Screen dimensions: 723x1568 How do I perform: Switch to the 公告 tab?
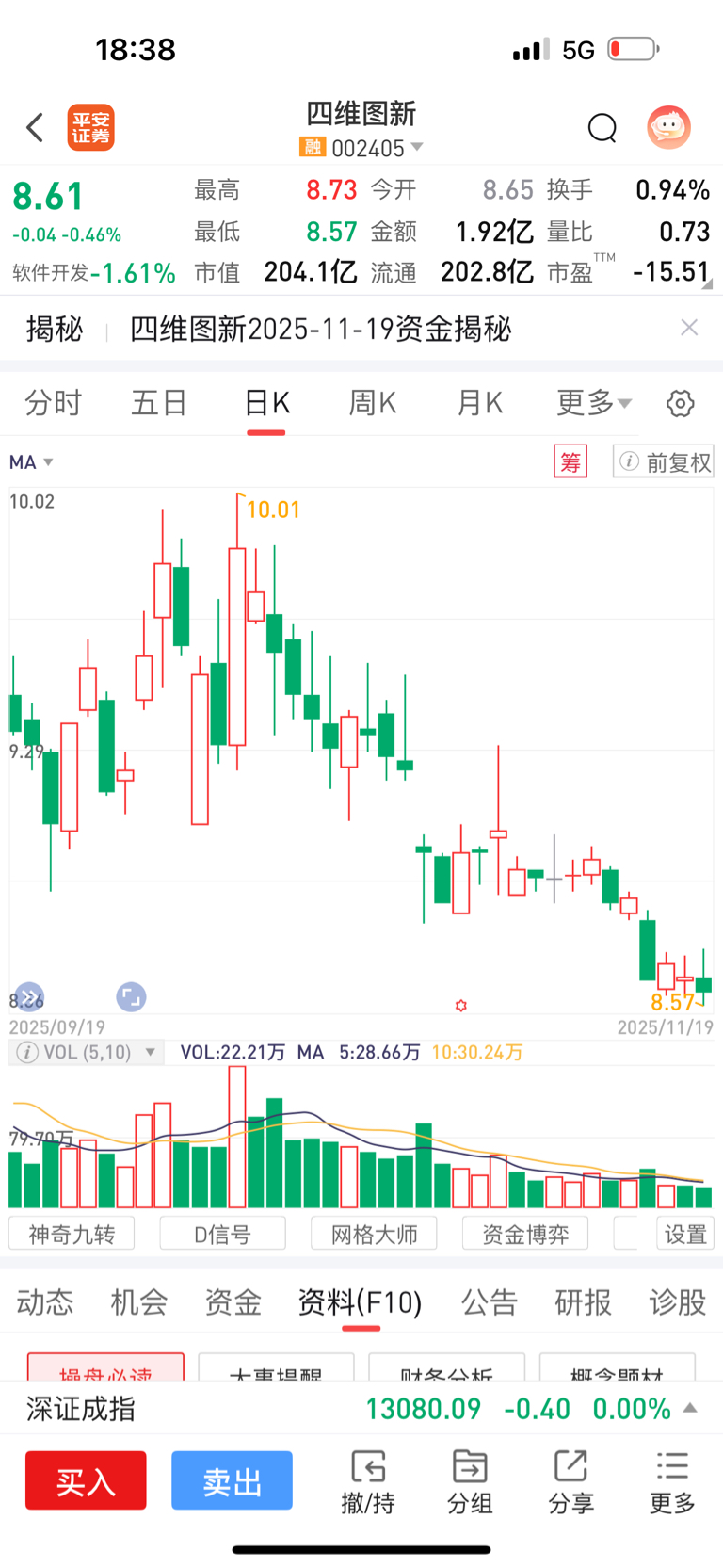490,1302
